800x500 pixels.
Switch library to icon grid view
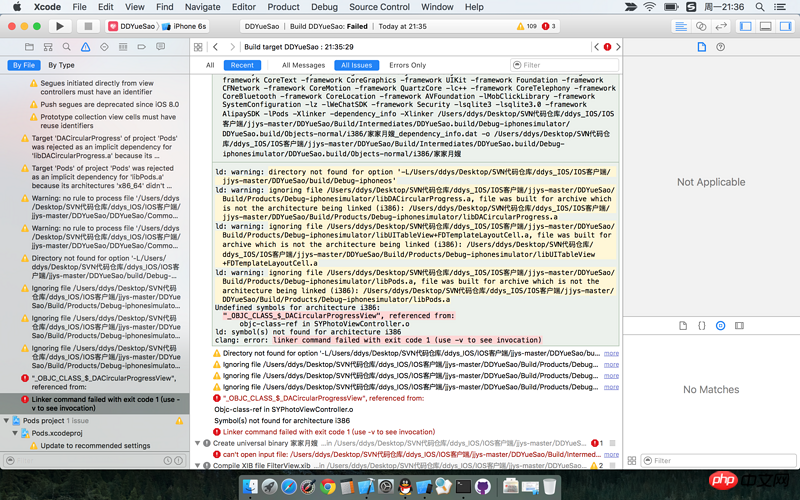pyautogui.click(x=632, y=461)
